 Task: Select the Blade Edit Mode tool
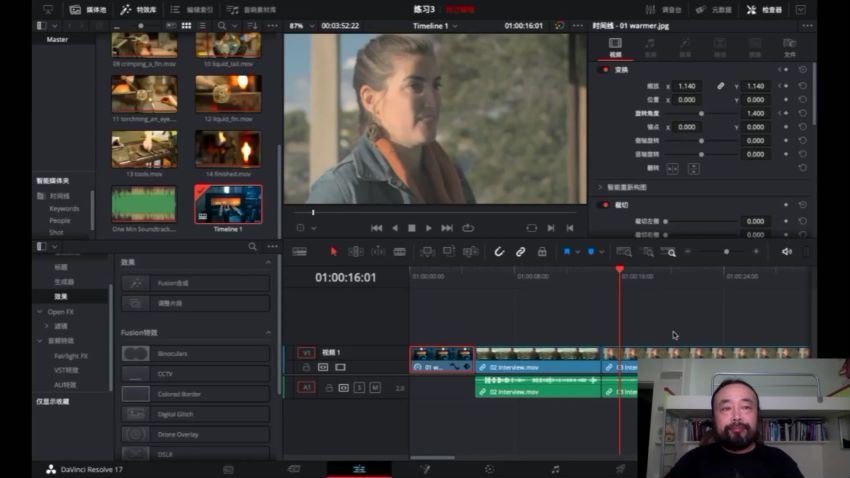[400, 251]
